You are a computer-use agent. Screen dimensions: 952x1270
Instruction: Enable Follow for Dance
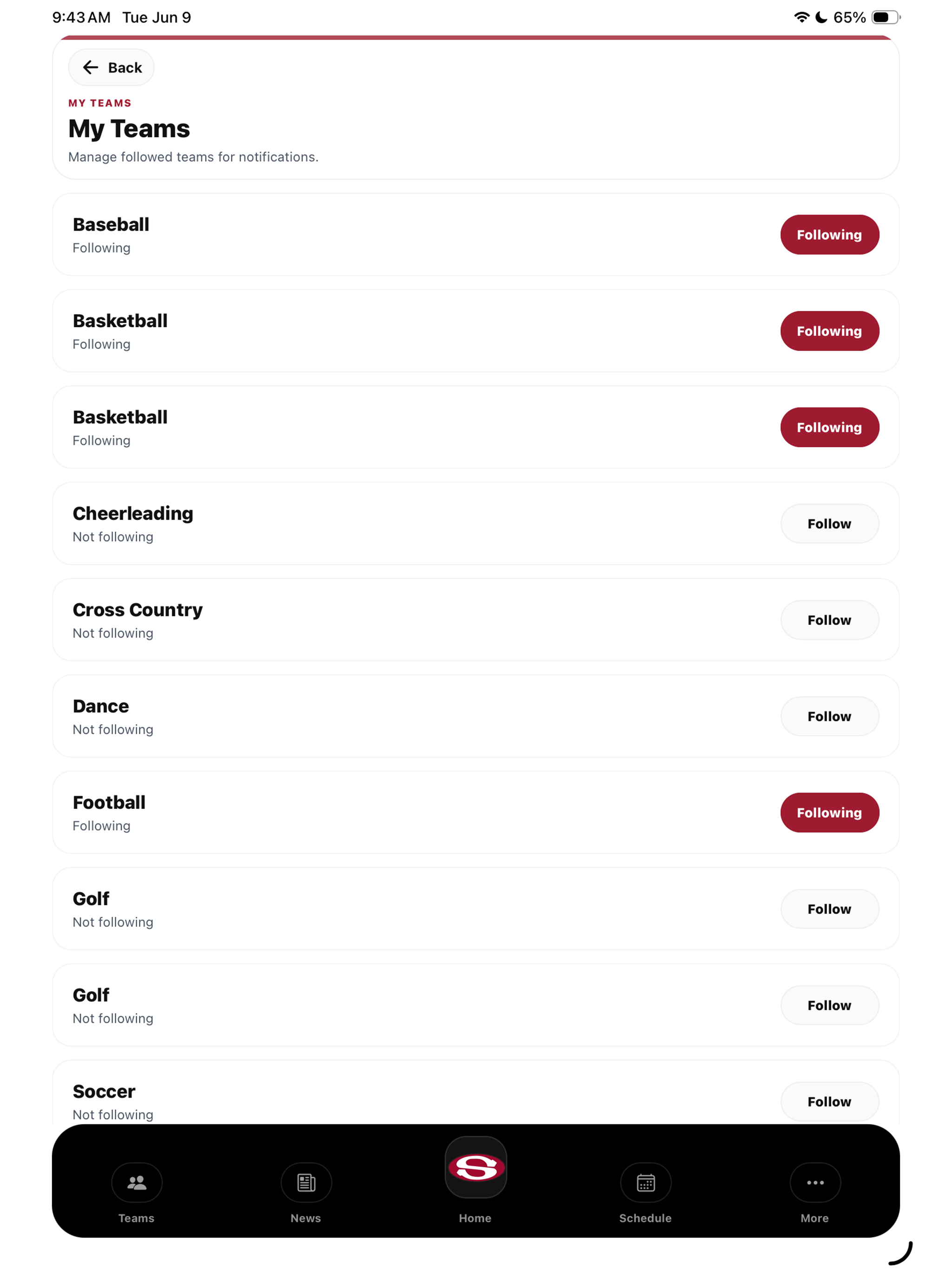[829, 716]
